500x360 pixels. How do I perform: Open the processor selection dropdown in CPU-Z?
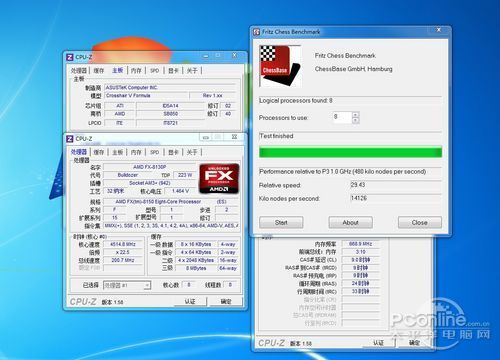point(147,285)
